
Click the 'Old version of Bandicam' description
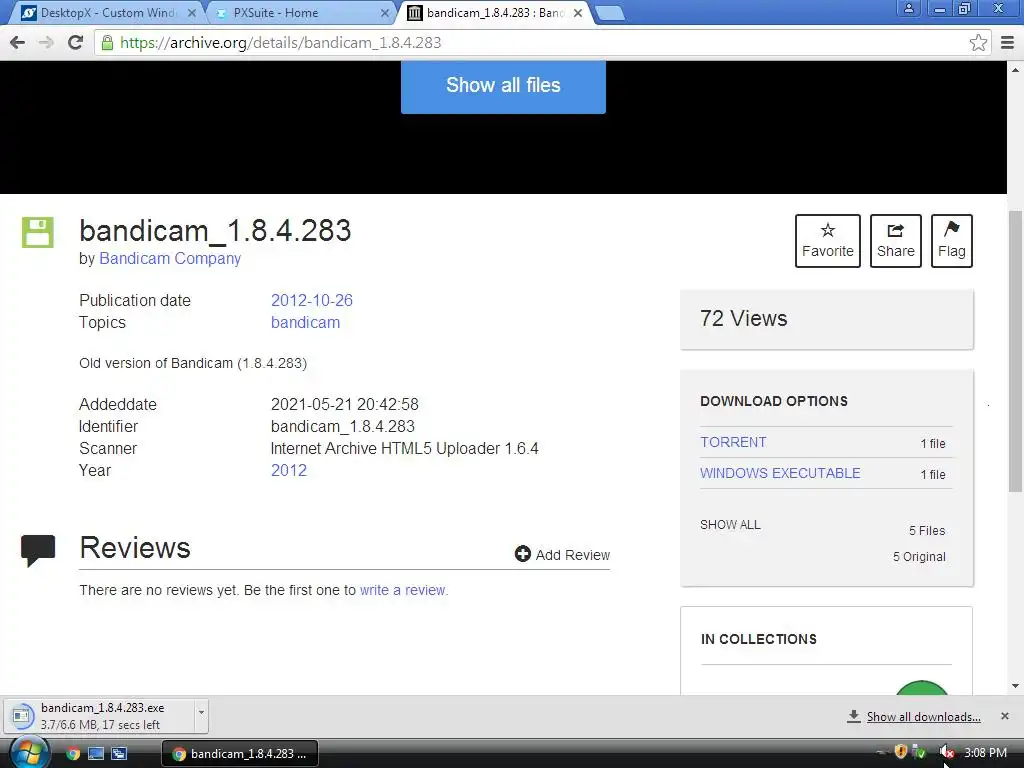(x=193, y=363)
